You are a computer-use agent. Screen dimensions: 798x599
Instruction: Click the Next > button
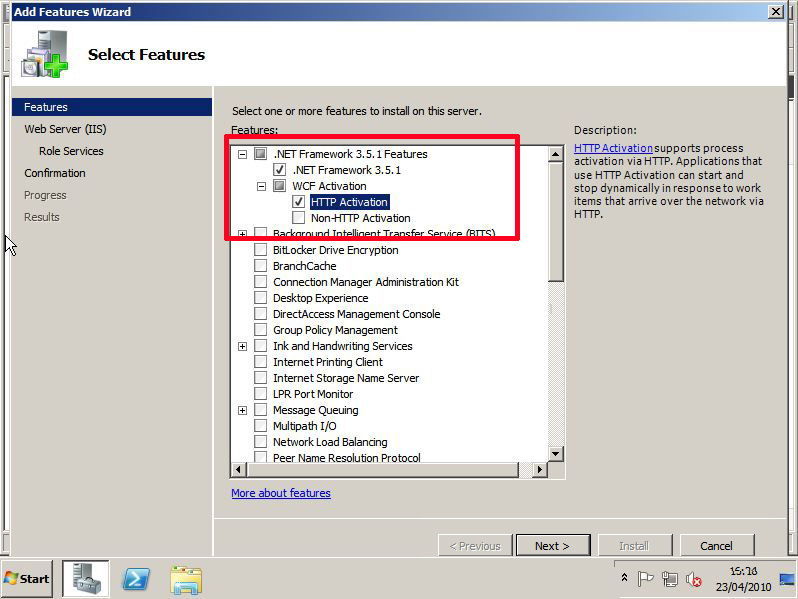pos(553,546)
